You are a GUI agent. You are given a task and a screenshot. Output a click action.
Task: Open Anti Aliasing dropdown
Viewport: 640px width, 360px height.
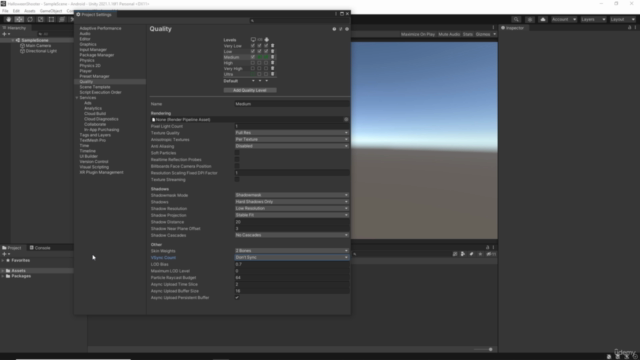pyautogui.click(x=292, y=146)
